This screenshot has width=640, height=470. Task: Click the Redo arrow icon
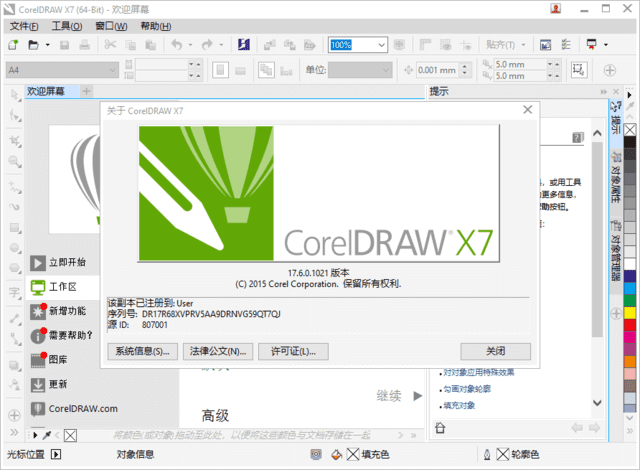pos(207,44)
